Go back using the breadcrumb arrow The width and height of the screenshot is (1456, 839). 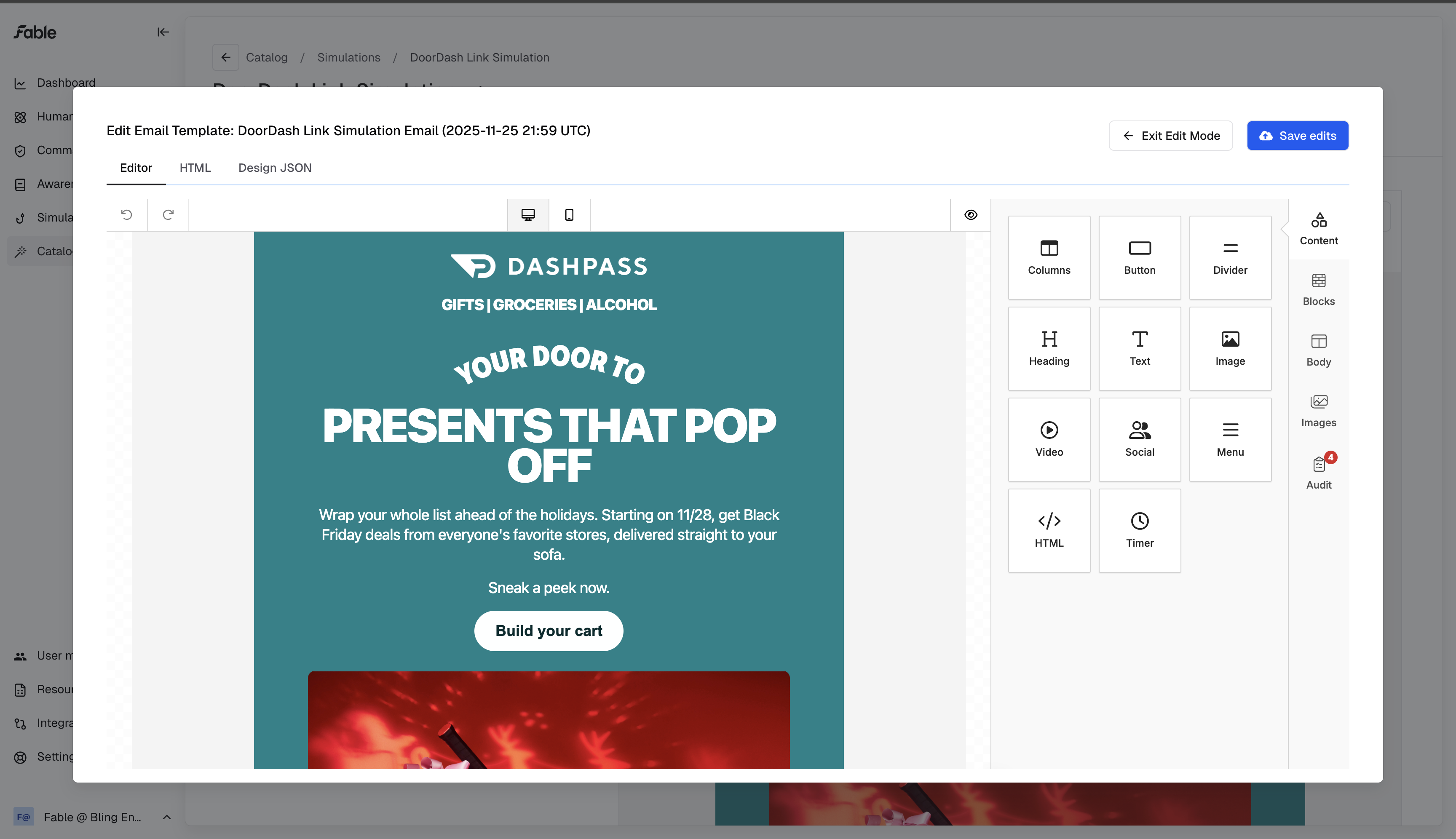[x=225, y=58]
